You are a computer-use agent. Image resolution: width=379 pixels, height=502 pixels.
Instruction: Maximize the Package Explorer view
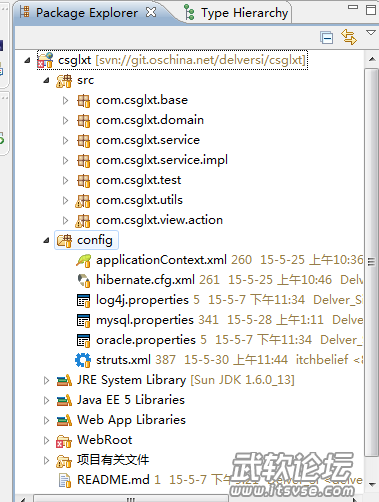[371, 9]
